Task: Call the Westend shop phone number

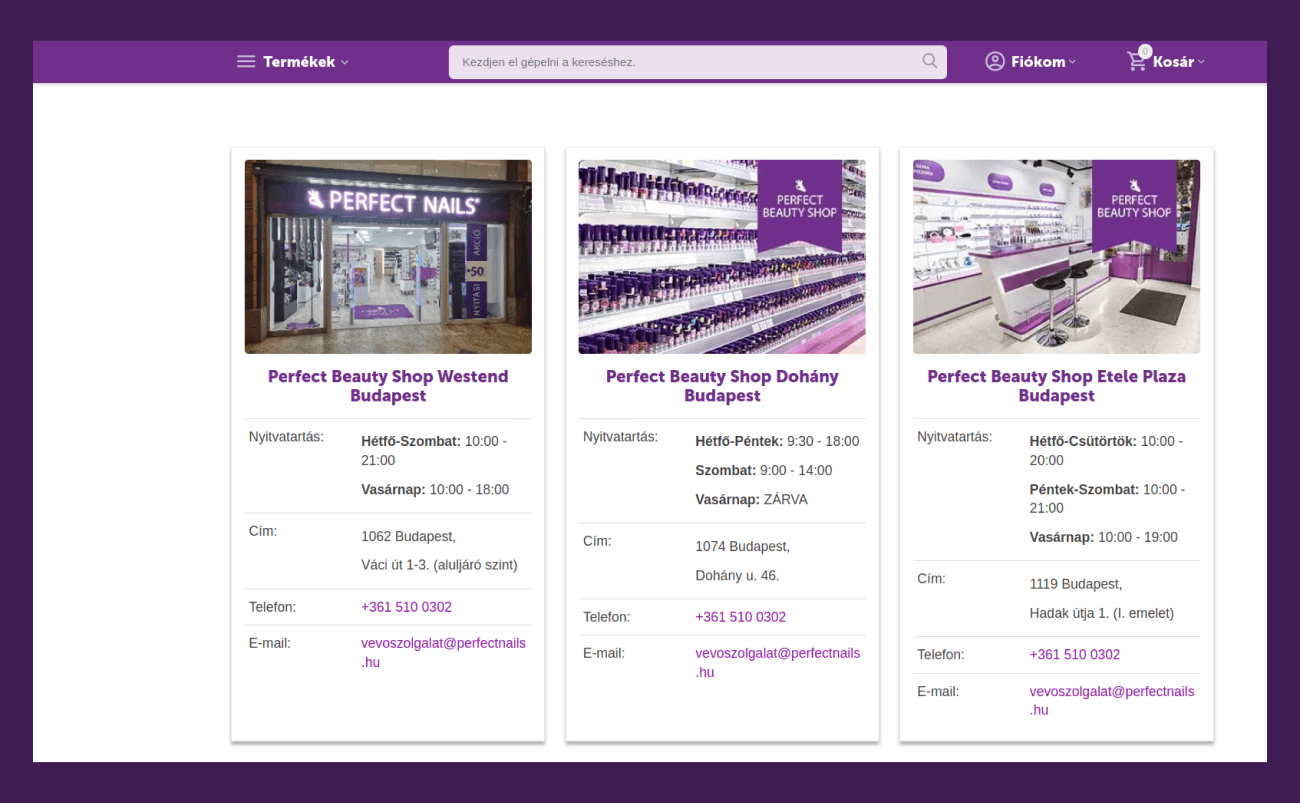Action: coord(406,607)
